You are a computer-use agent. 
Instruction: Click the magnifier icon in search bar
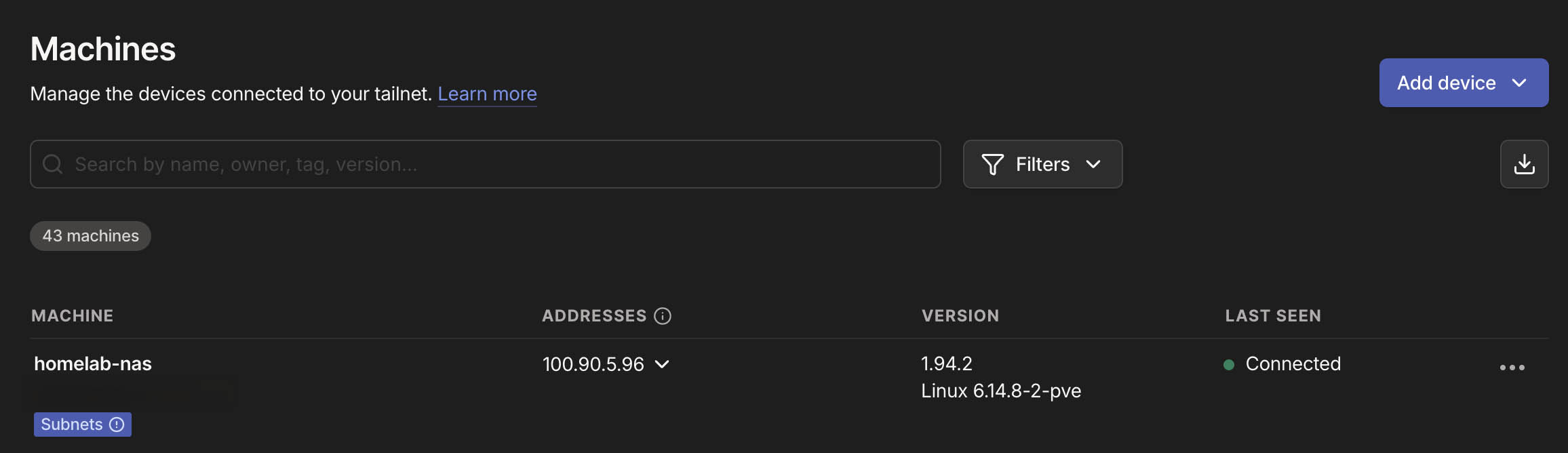click(52, 164)
